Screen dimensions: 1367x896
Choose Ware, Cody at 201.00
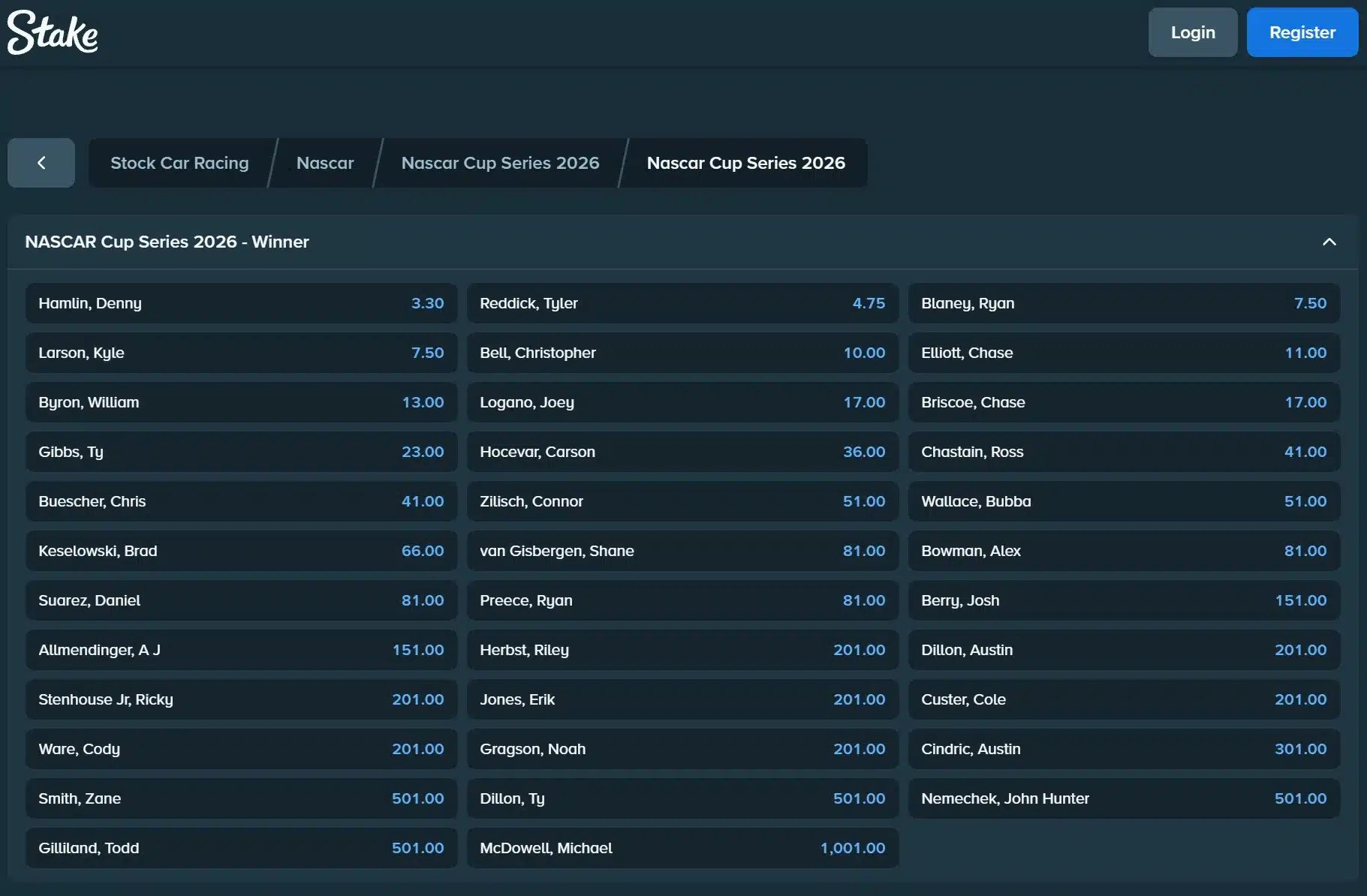[241, 749]
